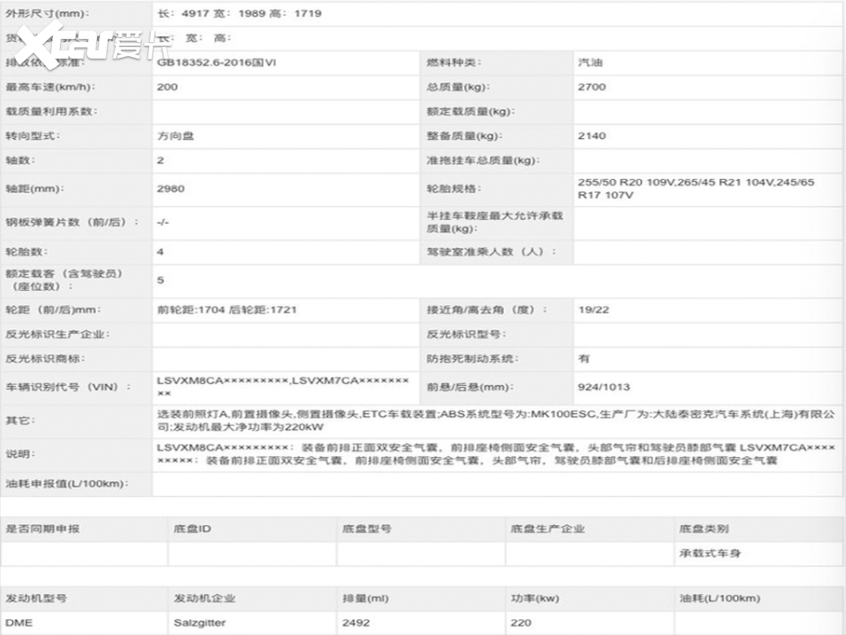Click the 反光标识型号 label
This screenshot has width=846, height=635.
[466, 334]
